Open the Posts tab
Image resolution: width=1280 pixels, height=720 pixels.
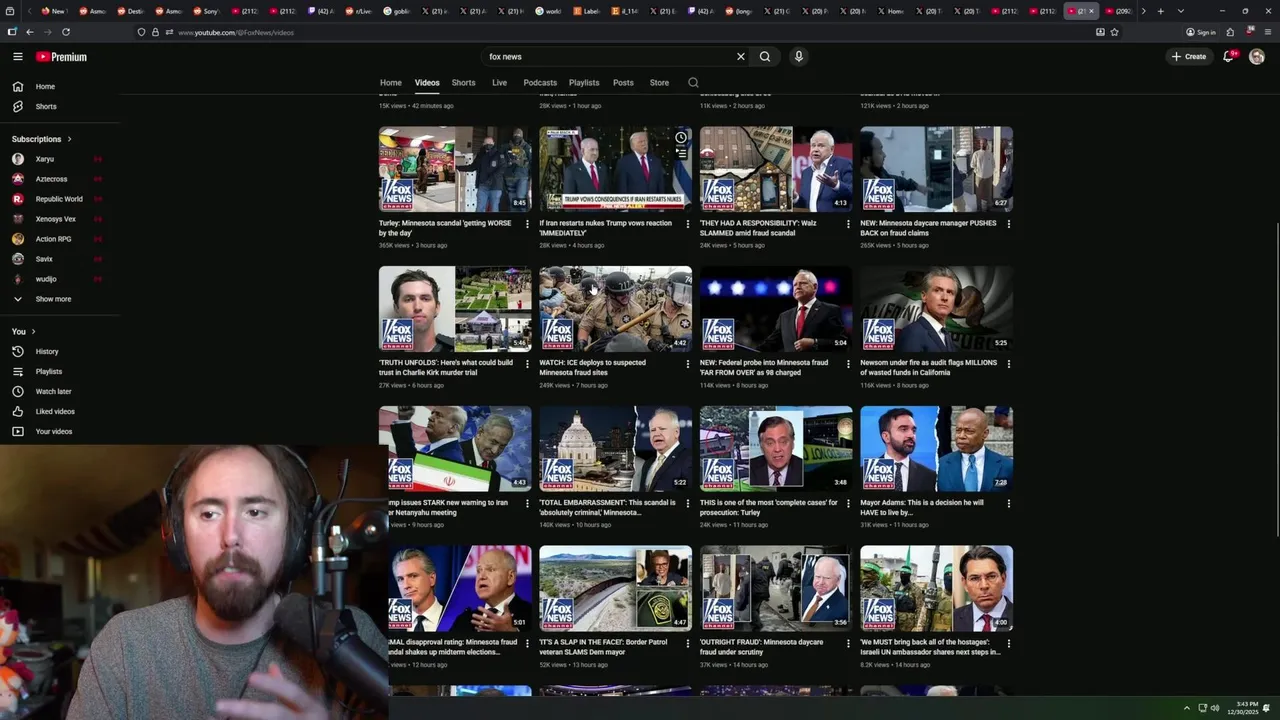click(623, 83)
